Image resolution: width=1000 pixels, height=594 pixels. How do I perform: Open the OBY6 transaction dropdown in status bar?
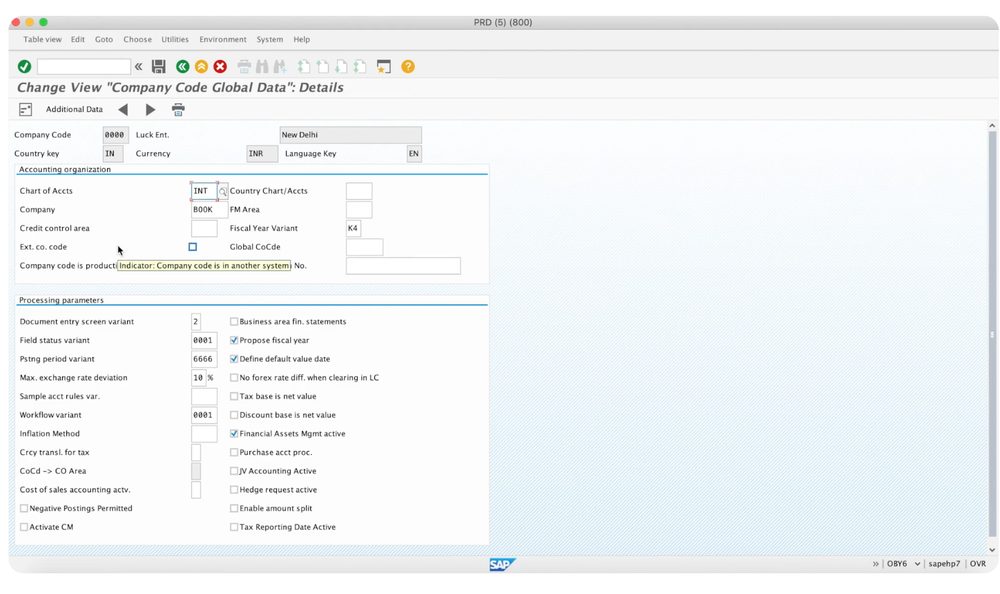[917, 564]
